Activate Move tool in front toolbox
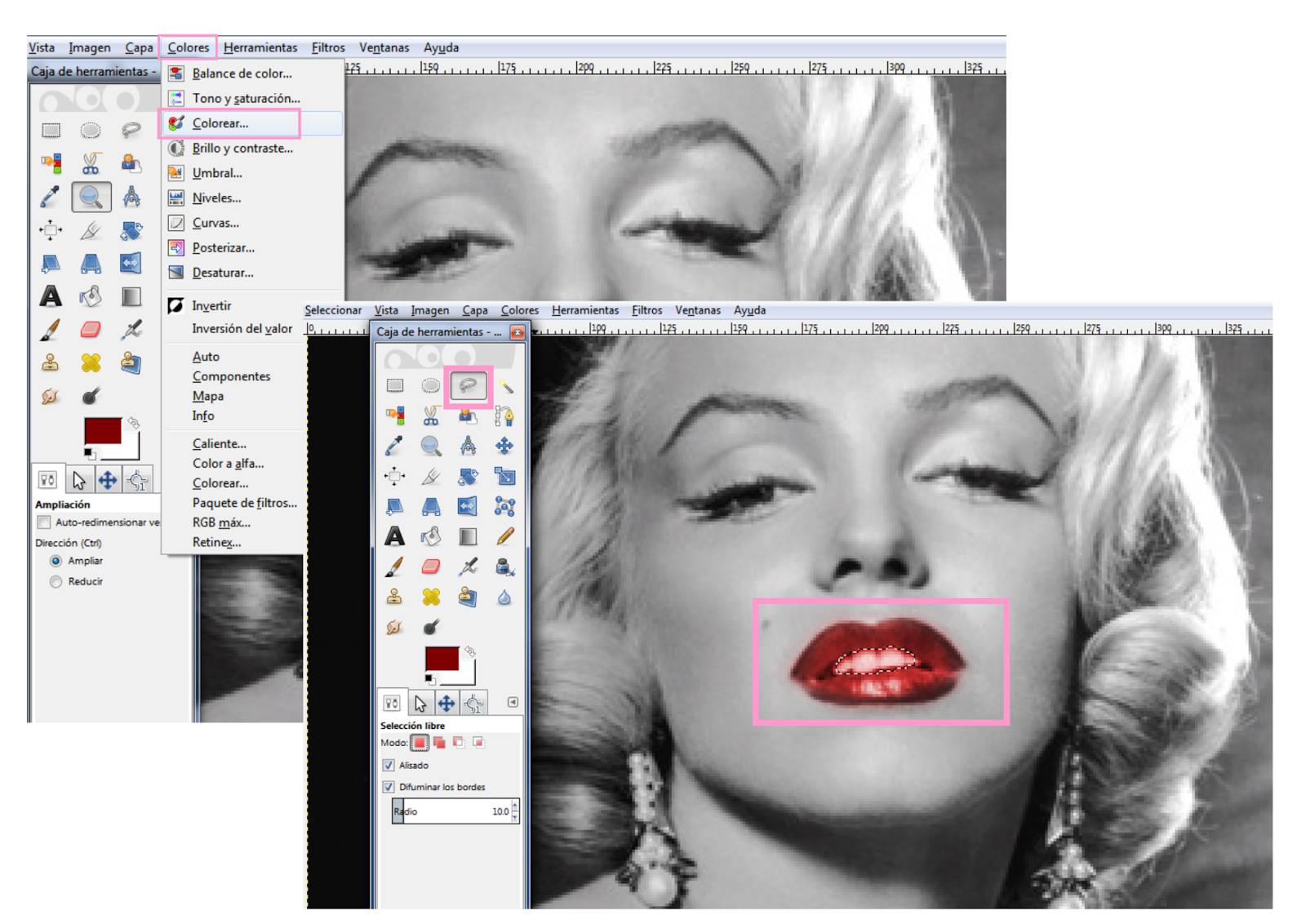The height and width of the screenshot is (924, 1306). coord(505,446)
